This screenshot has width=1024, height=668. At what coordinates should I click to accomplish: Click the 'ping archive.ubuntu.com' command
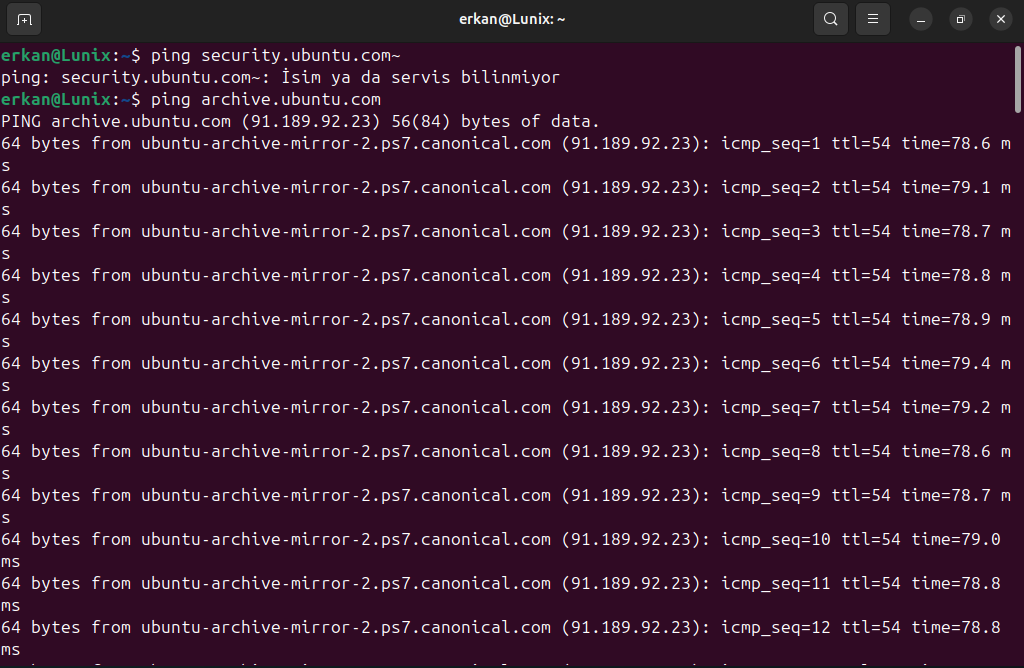265,100
